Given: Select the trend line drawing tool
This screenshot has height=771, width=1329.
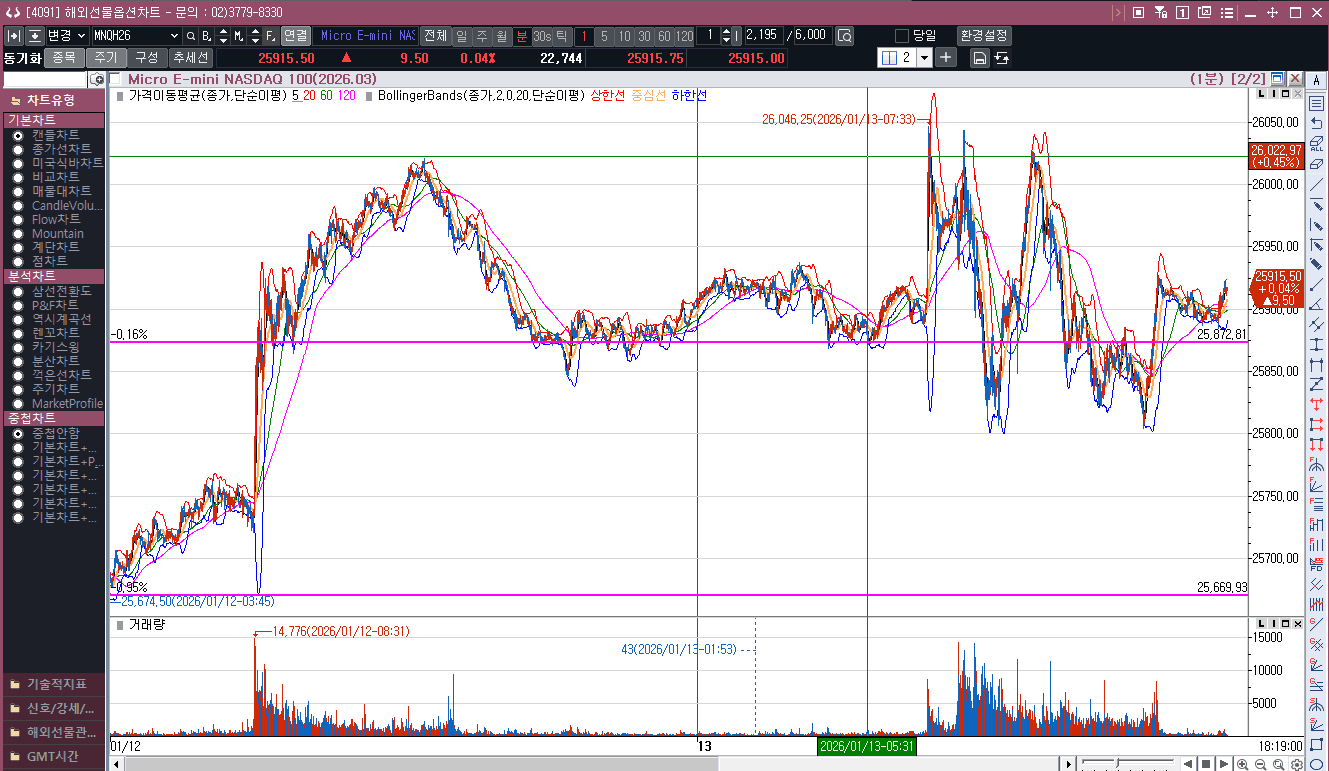Looking at the screenshot, I should pos(1316,184).
